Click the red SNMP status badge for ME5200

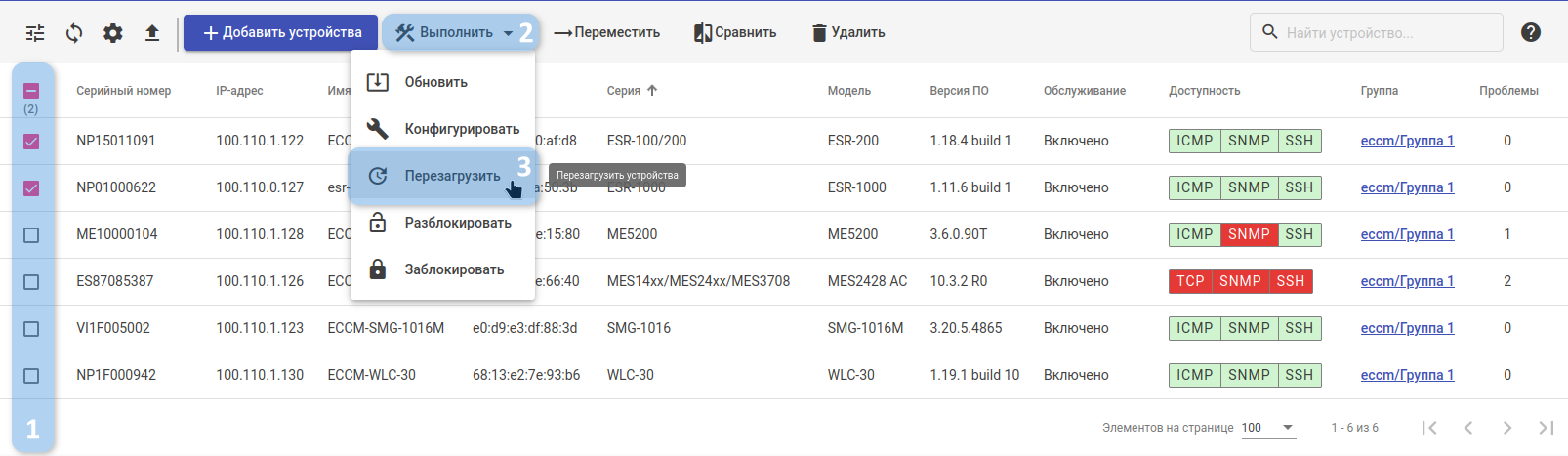[x=1249, y=234]
